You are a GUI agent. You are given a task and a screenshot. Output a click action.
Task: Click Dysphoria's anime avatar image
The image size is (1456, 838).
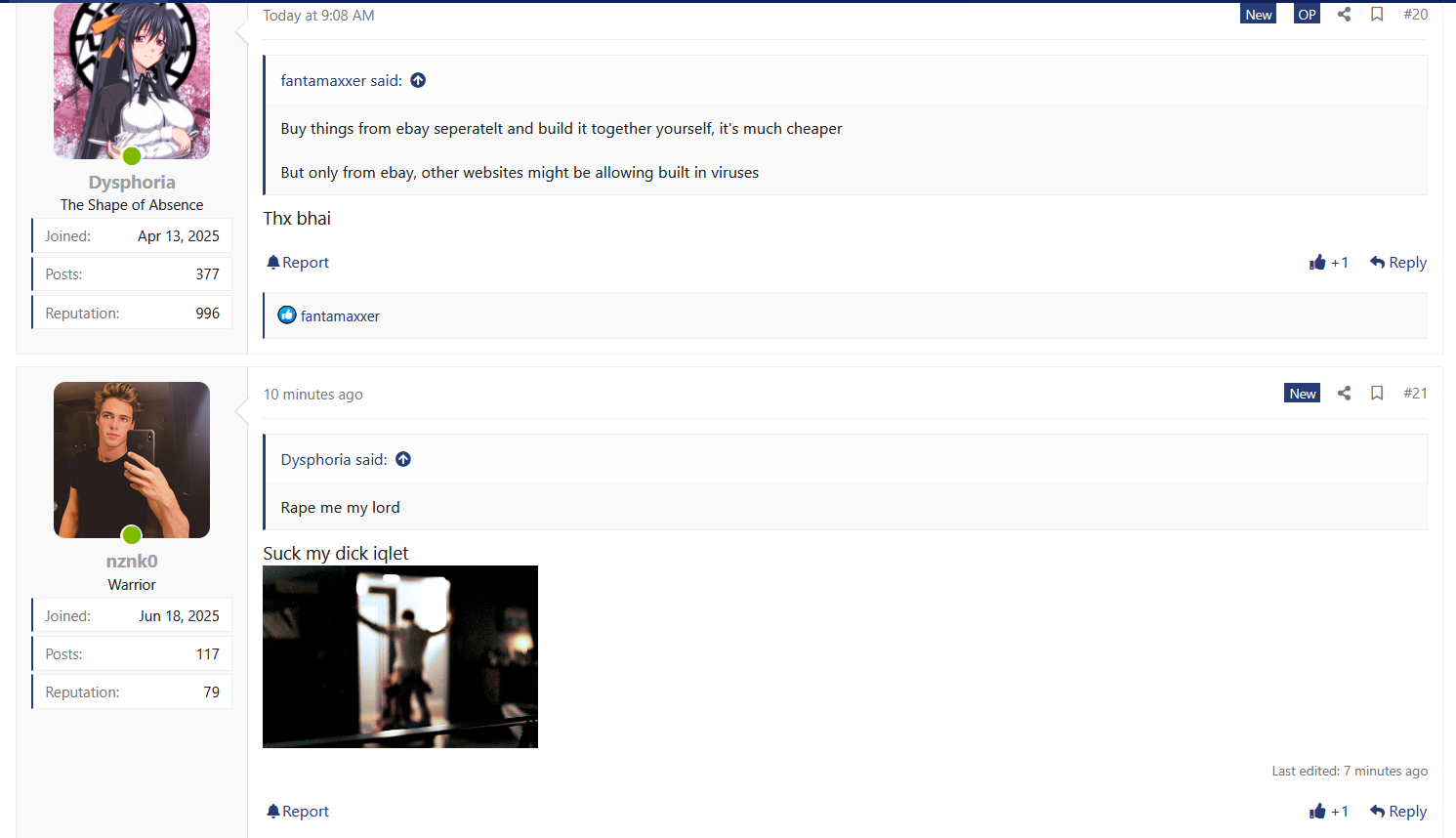click(132, 80)
